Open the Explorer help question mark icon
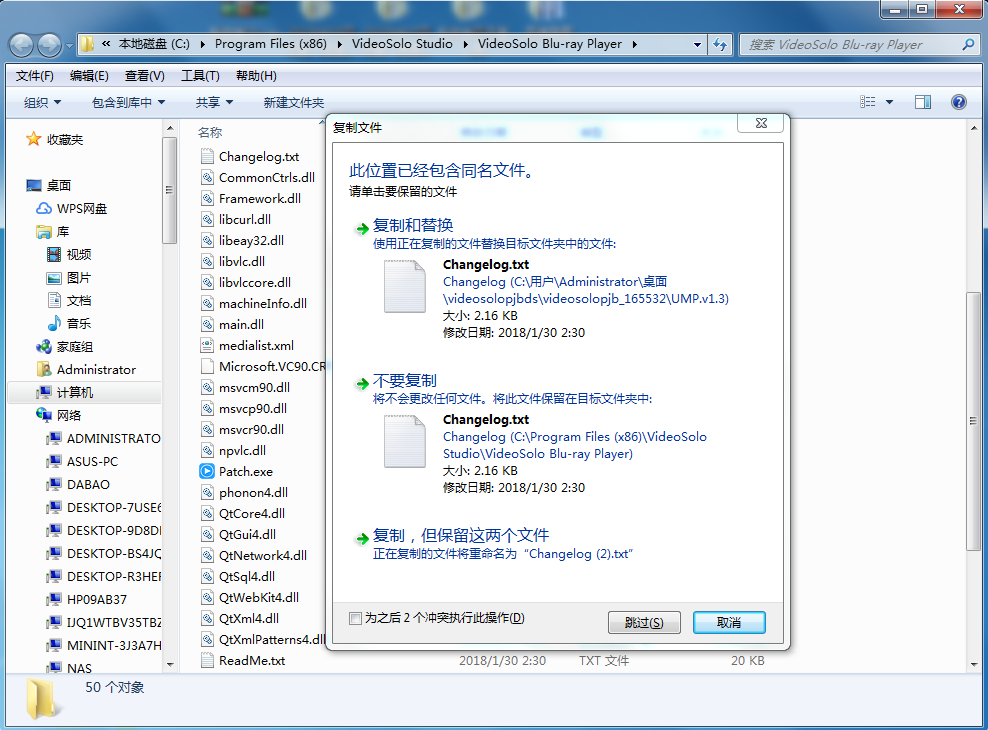Image resolution: width=988 pixels, height=730 pixels. 958,102
